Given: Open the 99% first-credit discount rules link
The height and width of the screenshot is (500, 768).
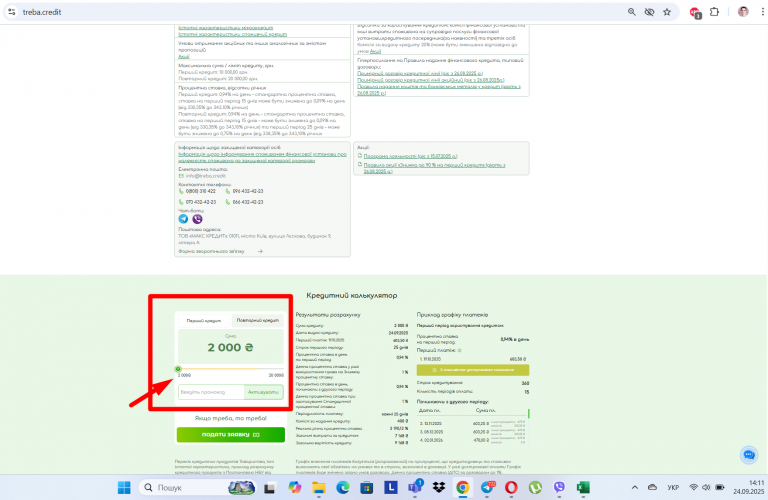Looking at the screenshot, I should [434, 168].
